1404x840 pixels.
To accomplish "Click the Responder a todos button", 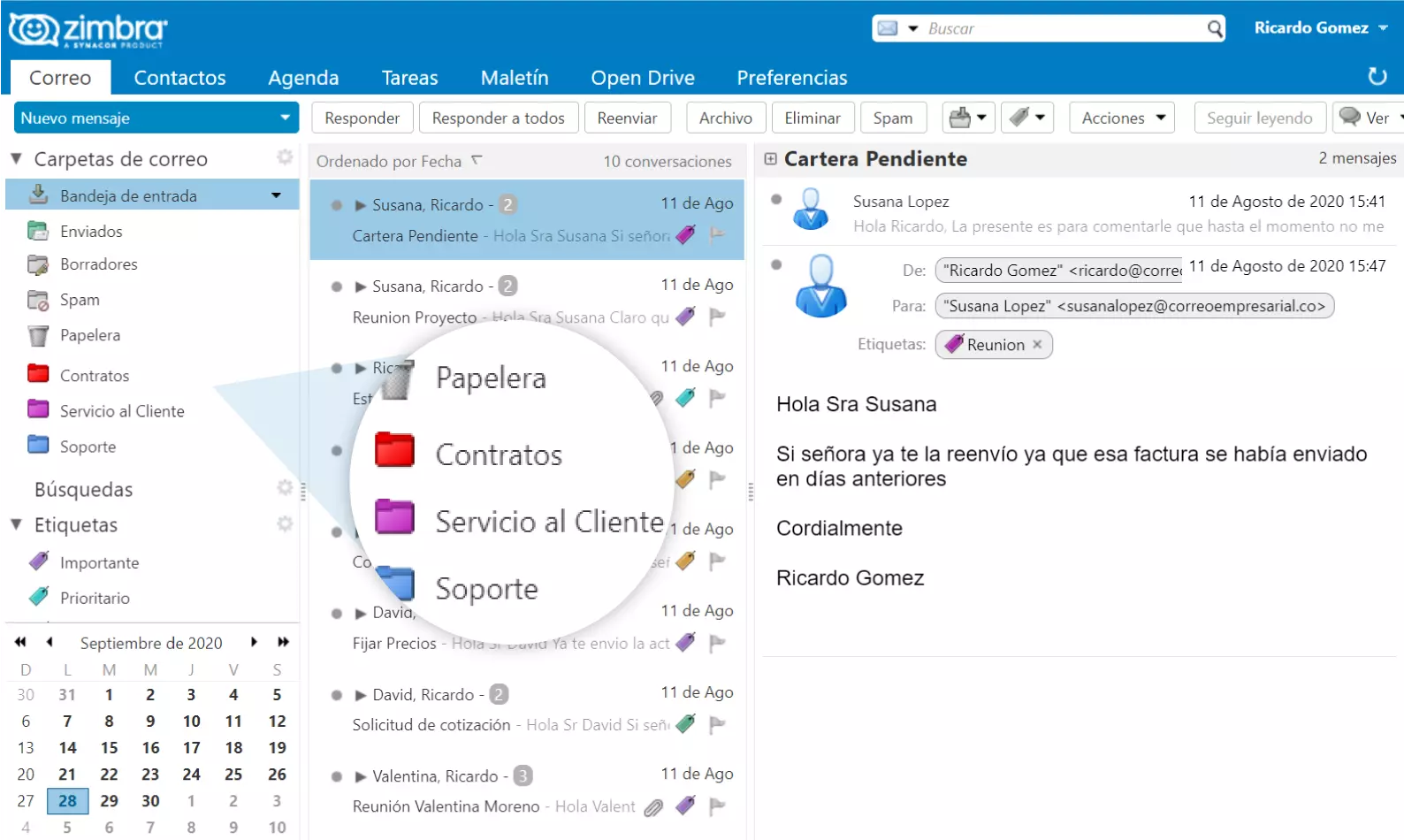I will click(x=498, y=118).
